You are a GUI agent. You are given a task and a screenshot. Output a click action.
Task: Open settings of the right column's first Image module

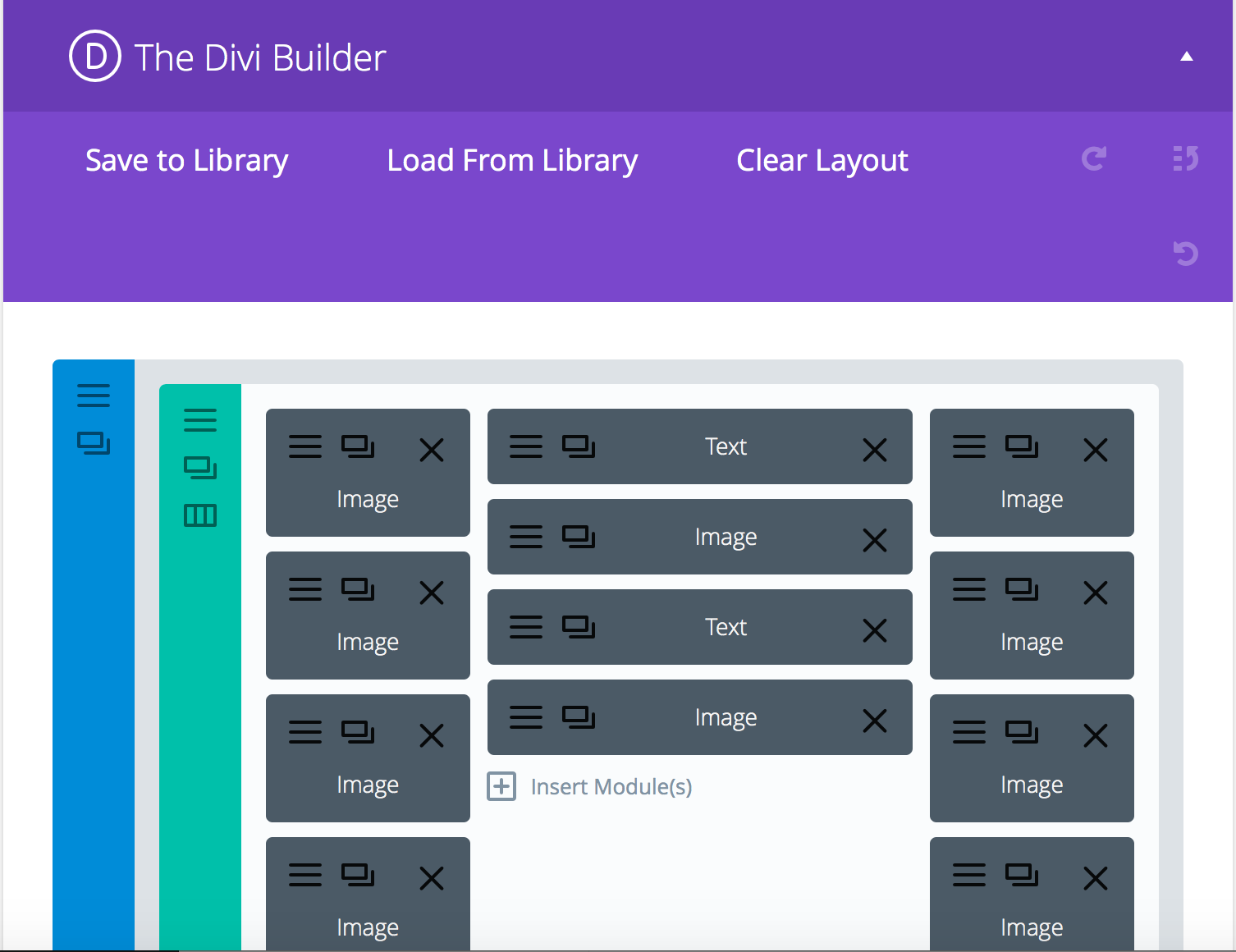[969, 446]
